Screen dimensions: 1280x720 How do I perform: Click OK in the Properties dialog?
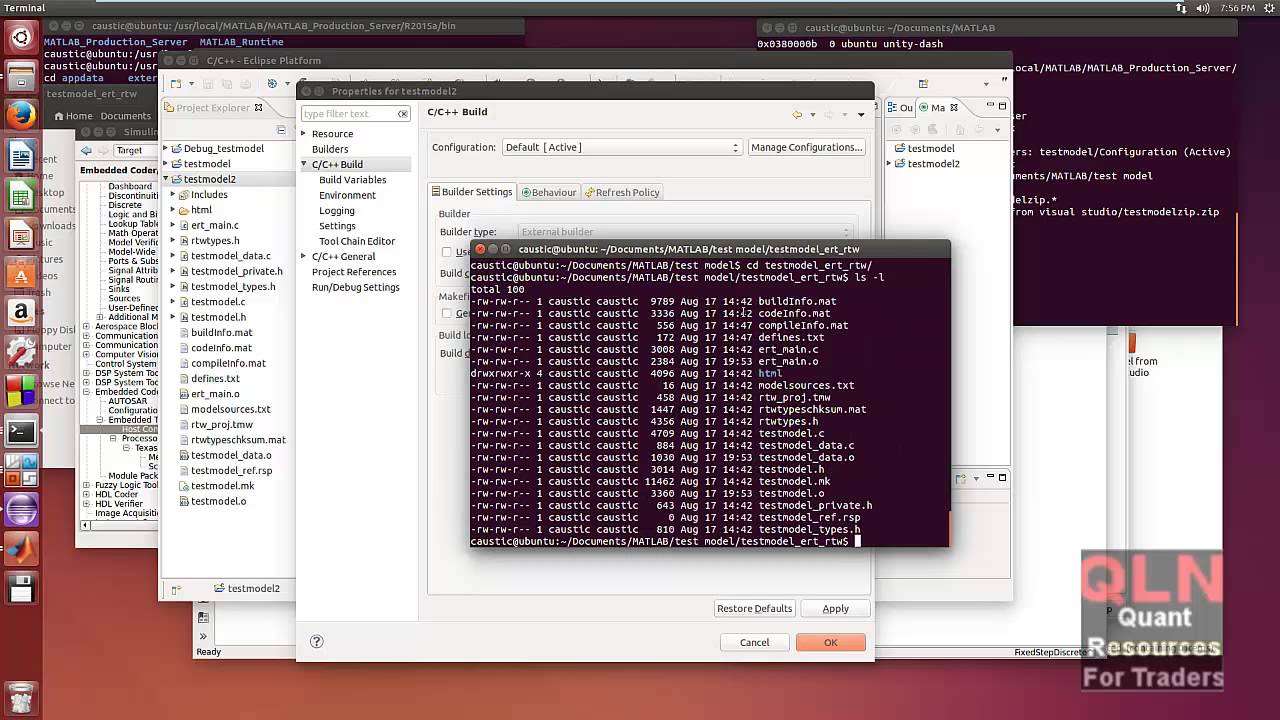pyautogui.click(x=830, y=642)
